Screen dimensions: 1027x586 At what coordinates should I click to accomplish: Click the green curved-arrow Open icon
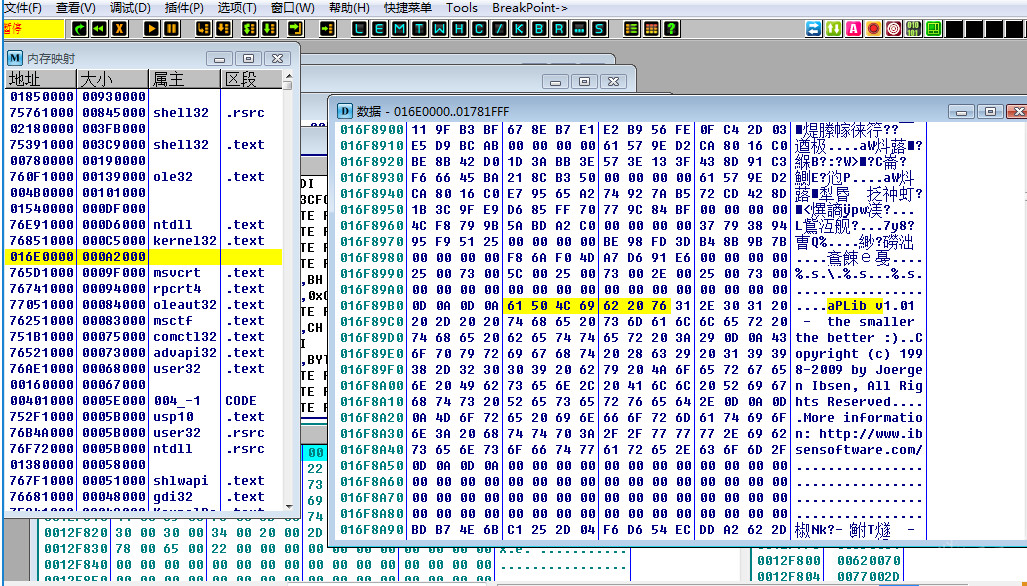tap(80, 29)
